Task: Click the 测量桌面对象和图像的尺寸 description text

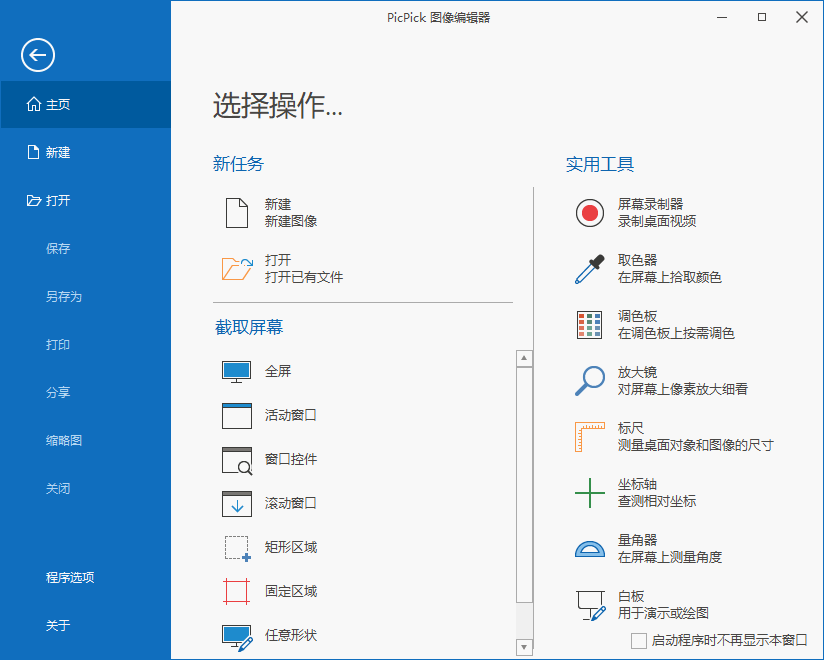Action: coord(696,446)
